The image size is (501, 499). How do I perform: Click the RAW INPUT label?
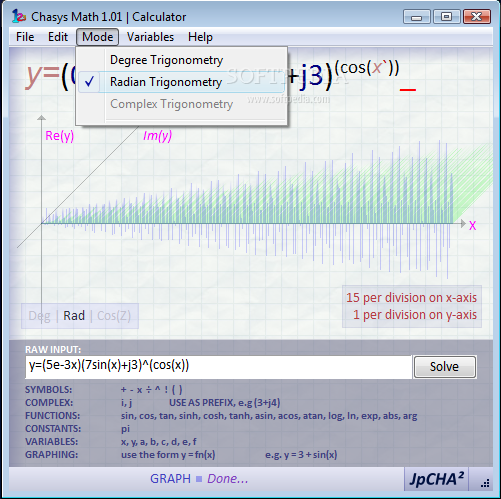click(53, 349)
